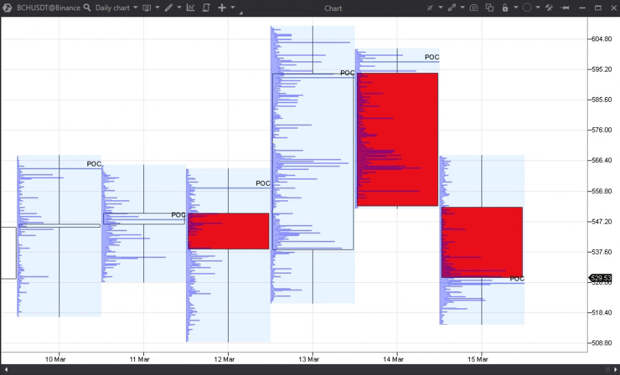Viewport: 620px width, 375px height.
Task: Click the POC label on 15 Mar profile
Action: 517,278
